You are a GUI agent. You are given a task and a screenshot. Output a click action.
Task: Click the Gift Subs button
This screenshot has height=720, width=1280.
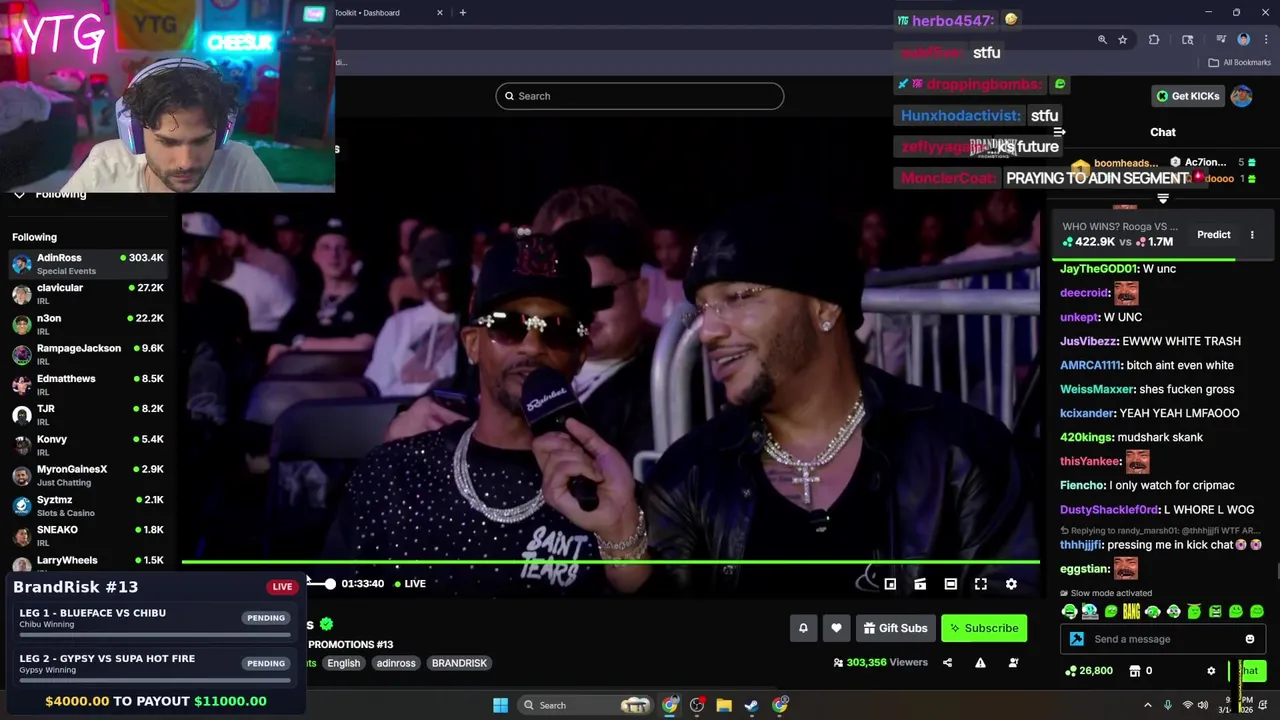pos(895,628)
